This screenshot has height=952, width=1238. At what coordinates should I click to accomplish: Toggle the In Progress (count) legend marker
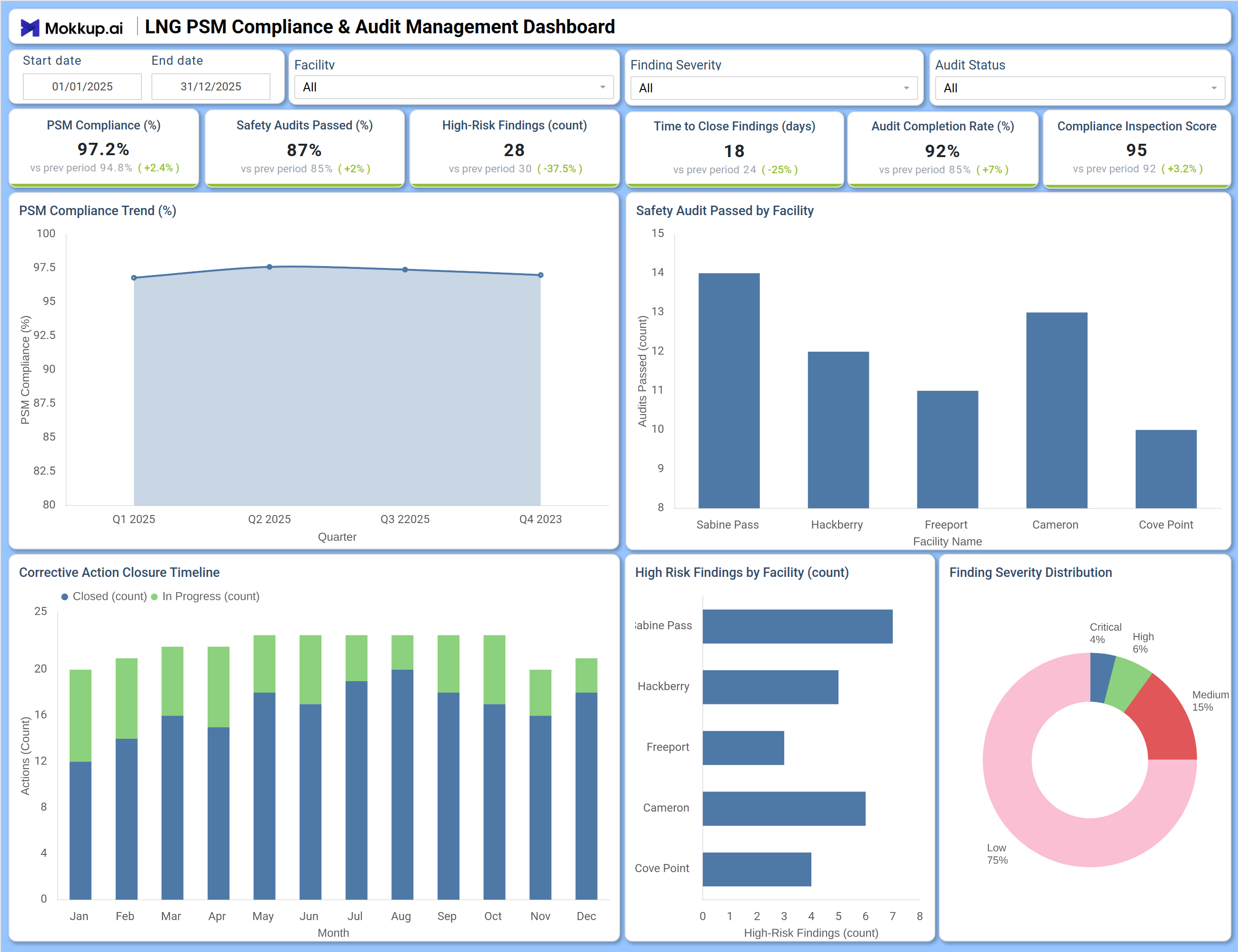click(x=154, y=597)
